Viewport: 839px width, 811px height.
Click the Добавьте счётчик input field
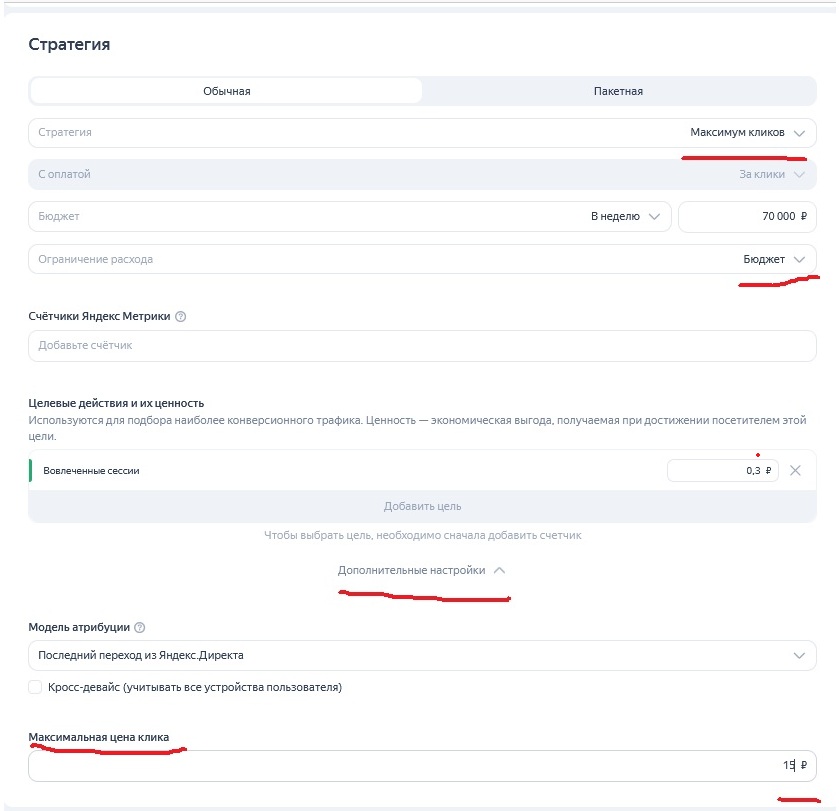tap(422, 346)
